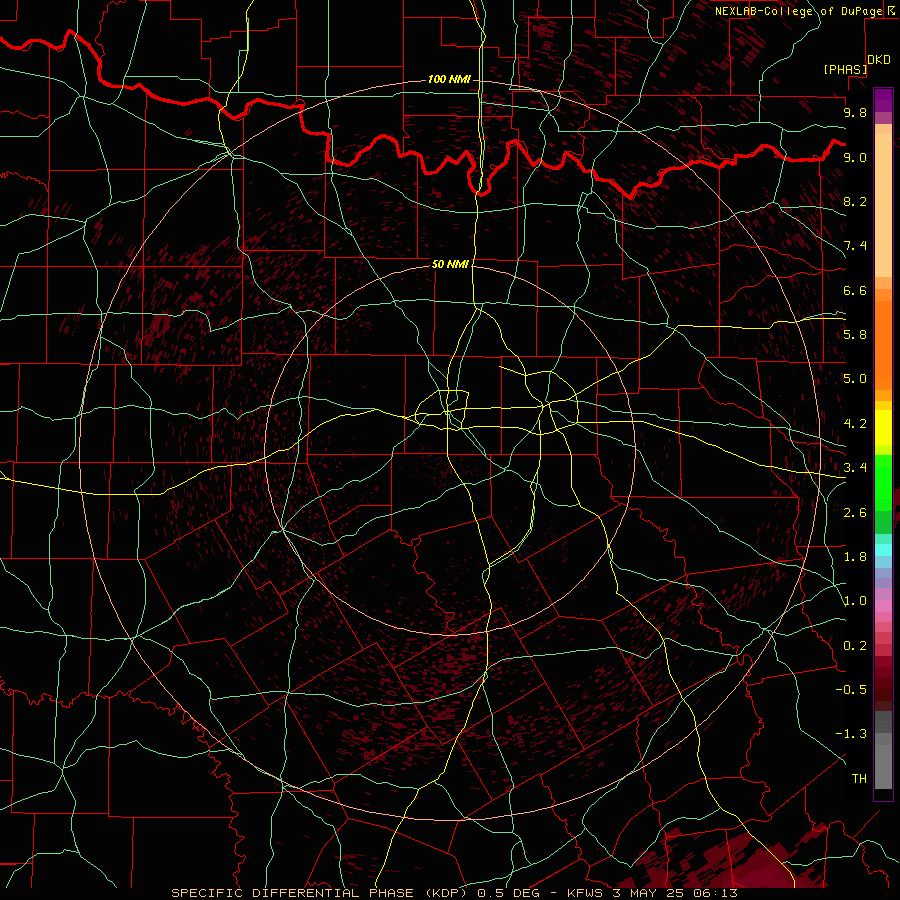
Task: Click the 9.0 scale label
Action: (855, 157)
